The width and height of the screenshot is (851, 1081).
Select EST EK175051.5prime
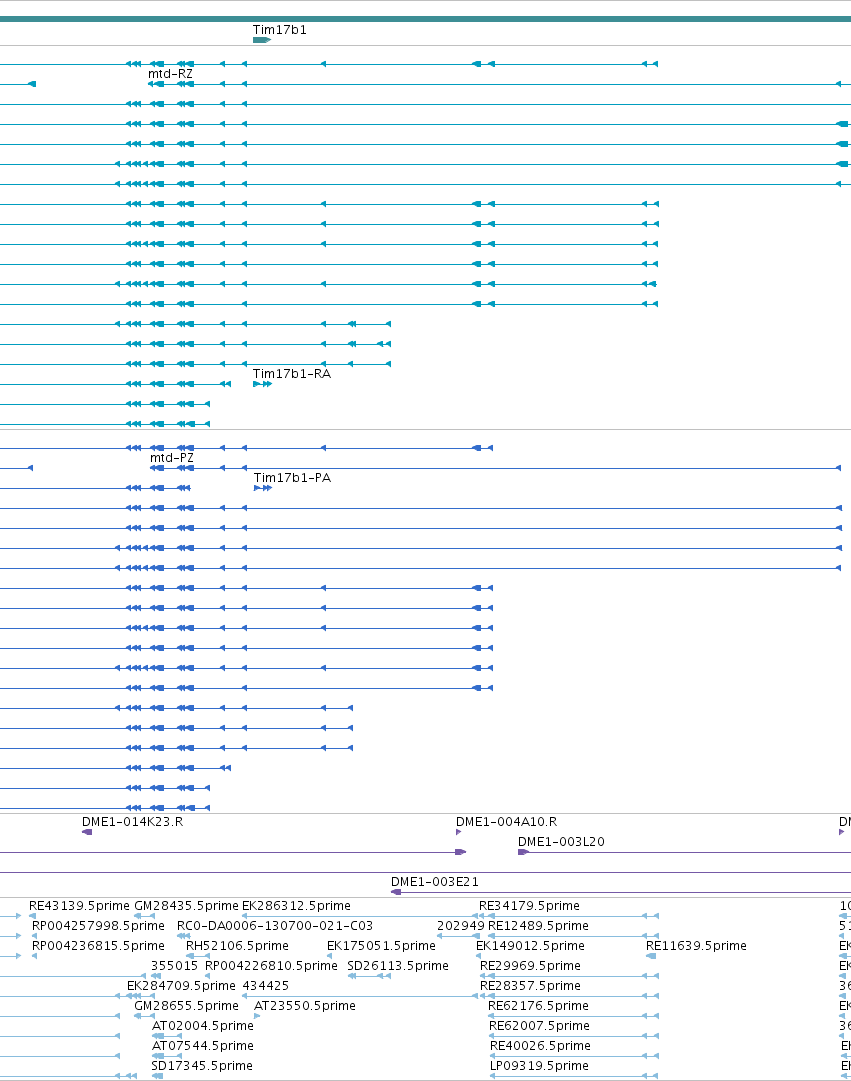tap(381, 946)
